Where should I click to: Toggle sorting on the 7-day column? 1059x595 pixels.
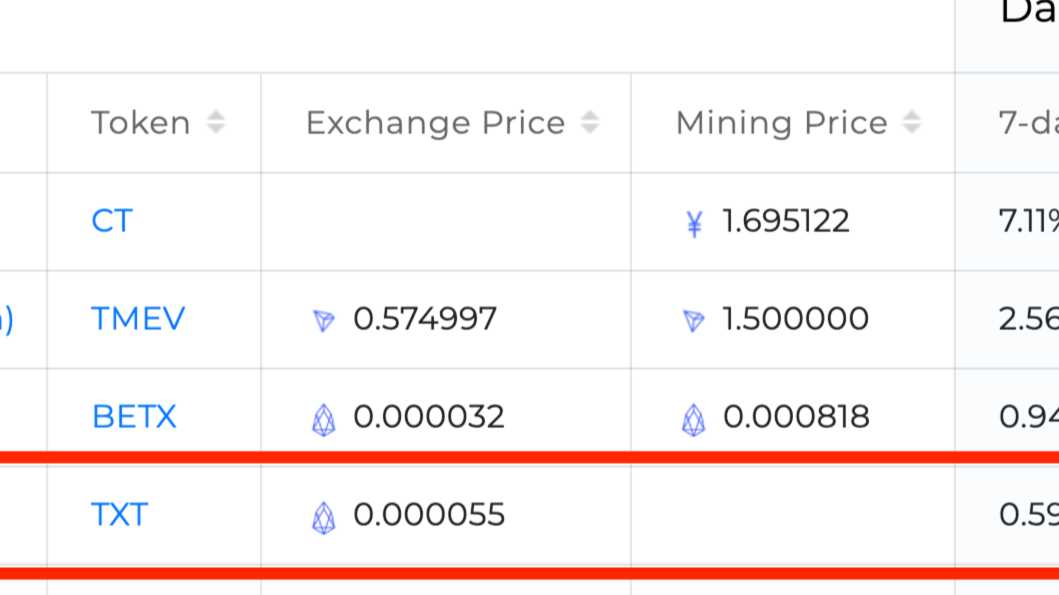[1030, 122]
